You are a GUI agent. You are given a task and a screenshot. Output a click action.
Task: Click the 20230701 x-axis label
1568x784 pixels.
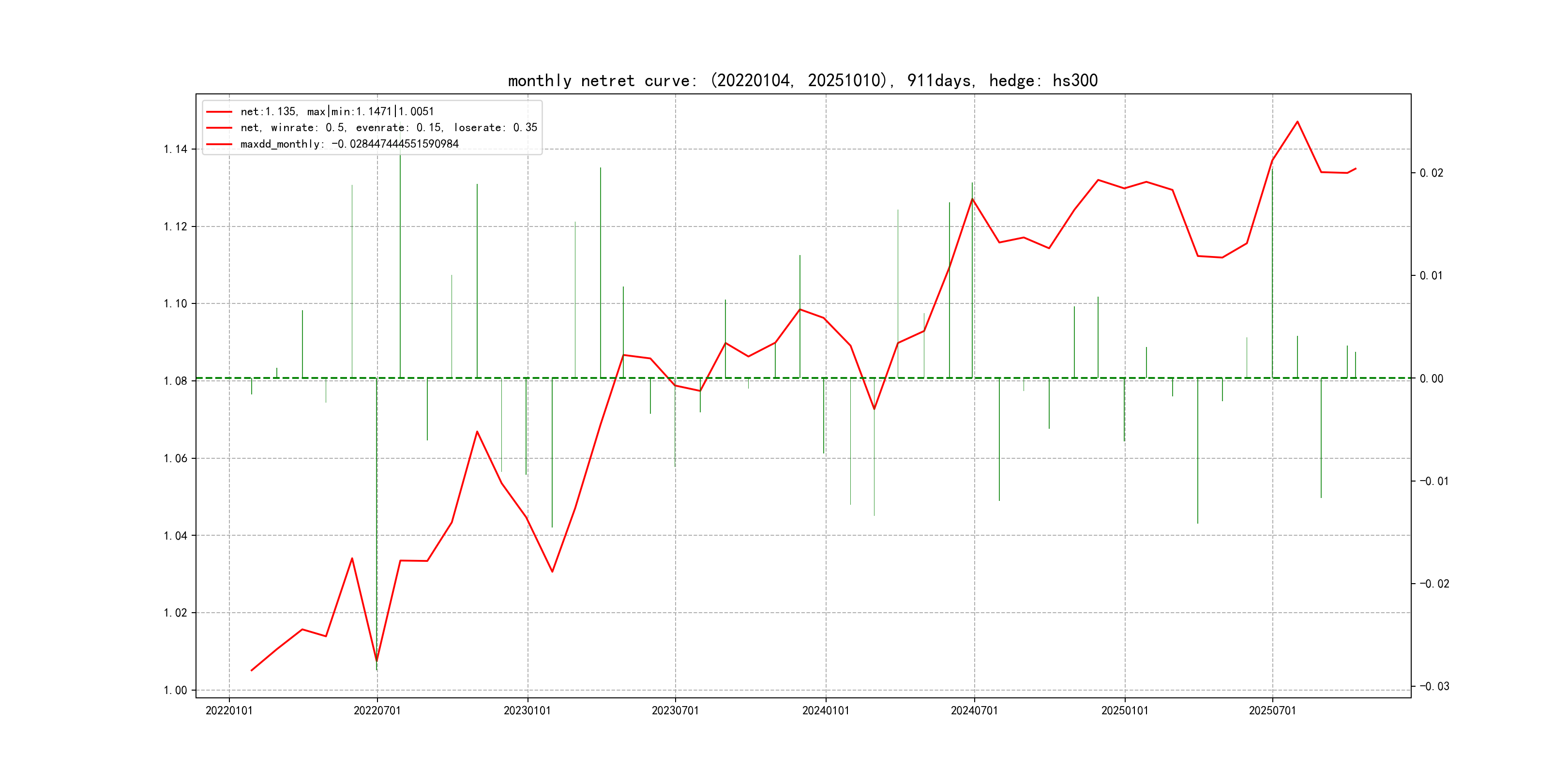(675, 711)
